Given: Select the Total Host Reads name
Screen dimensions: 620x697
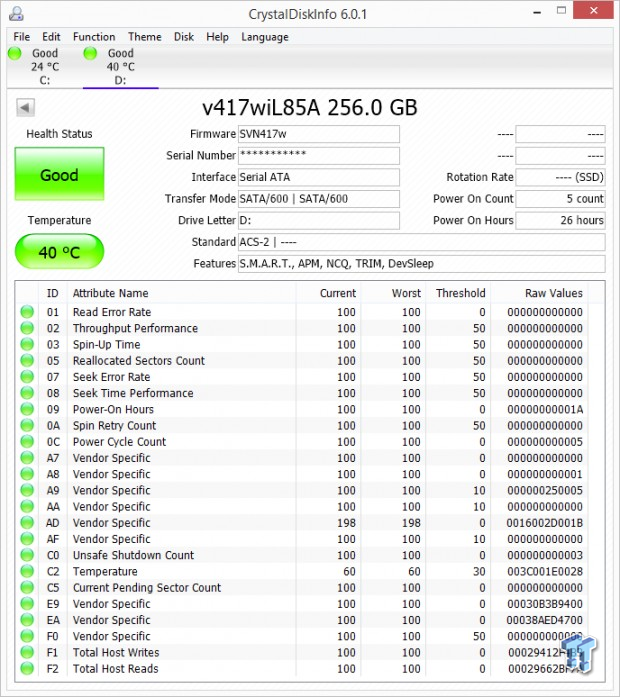Looking at the screenshot, I should [x=116, y=669].
